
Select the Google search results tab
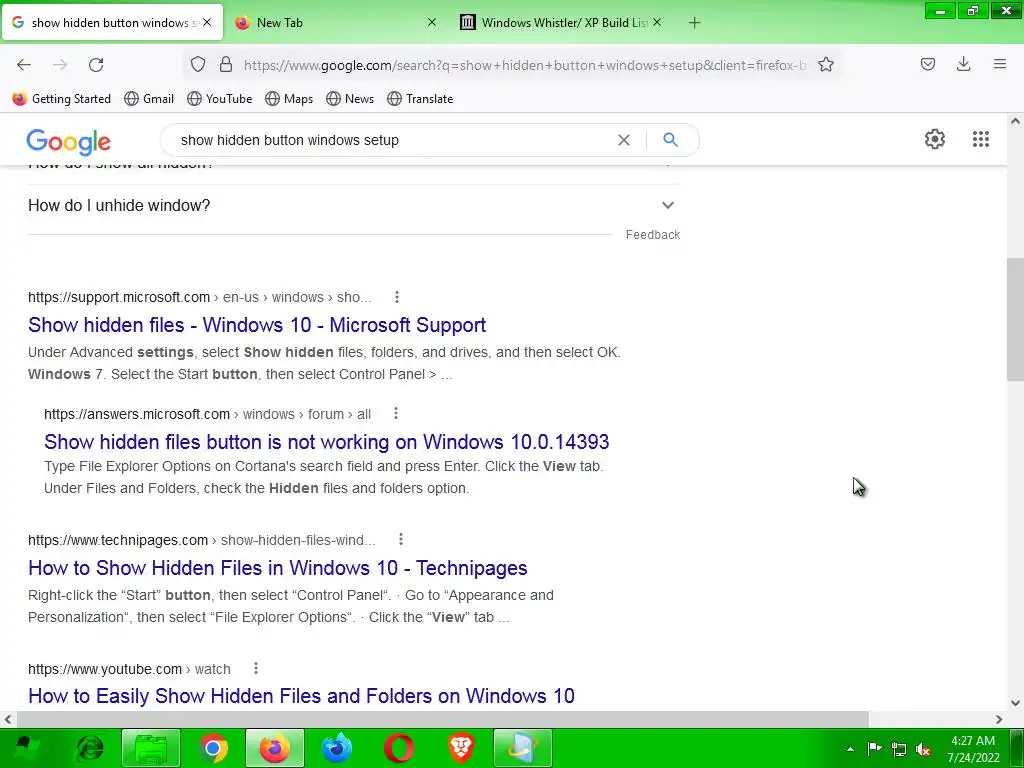coord(112,23)
